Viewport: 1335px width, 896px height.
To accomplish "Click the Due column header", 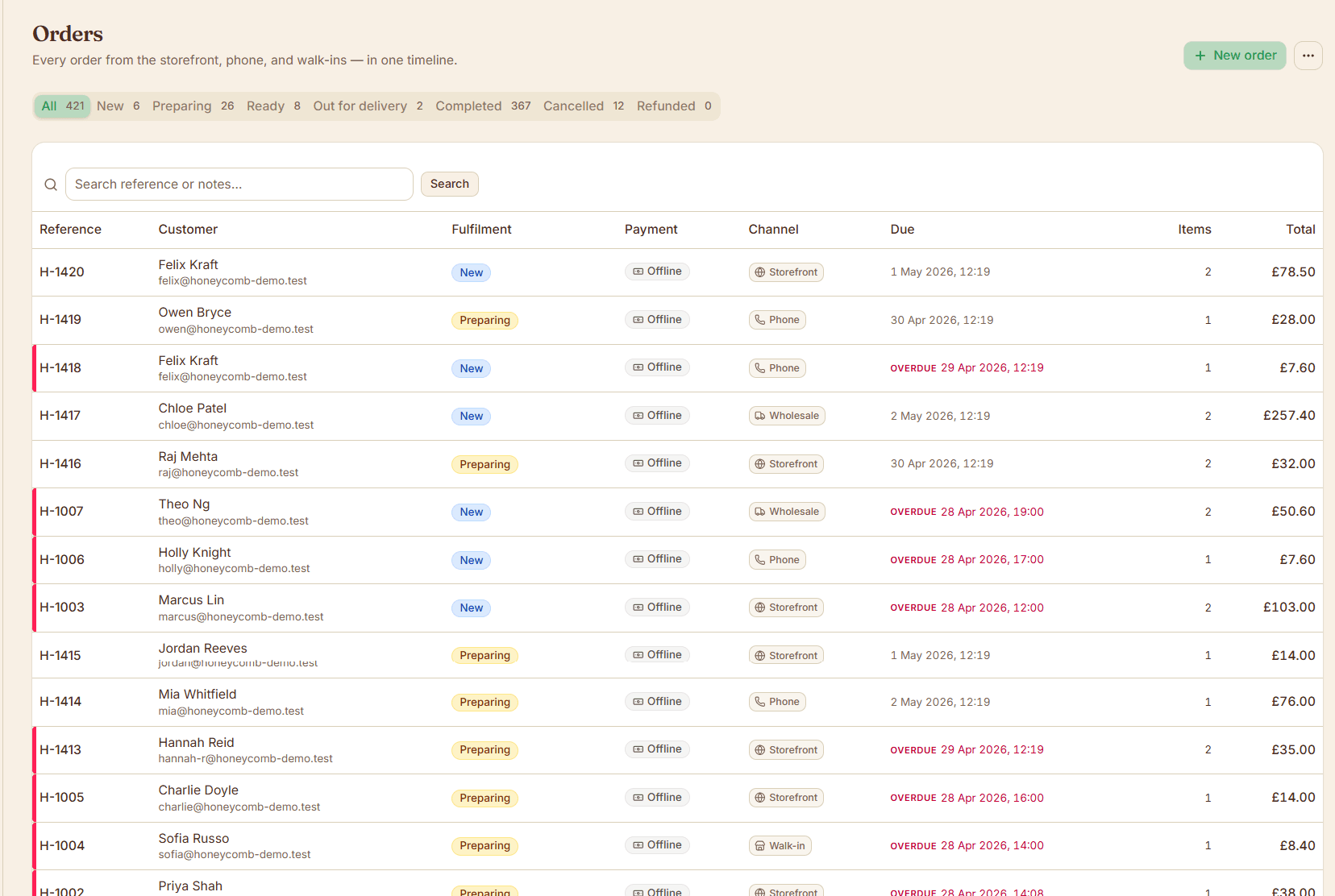I will pos(902,230).
